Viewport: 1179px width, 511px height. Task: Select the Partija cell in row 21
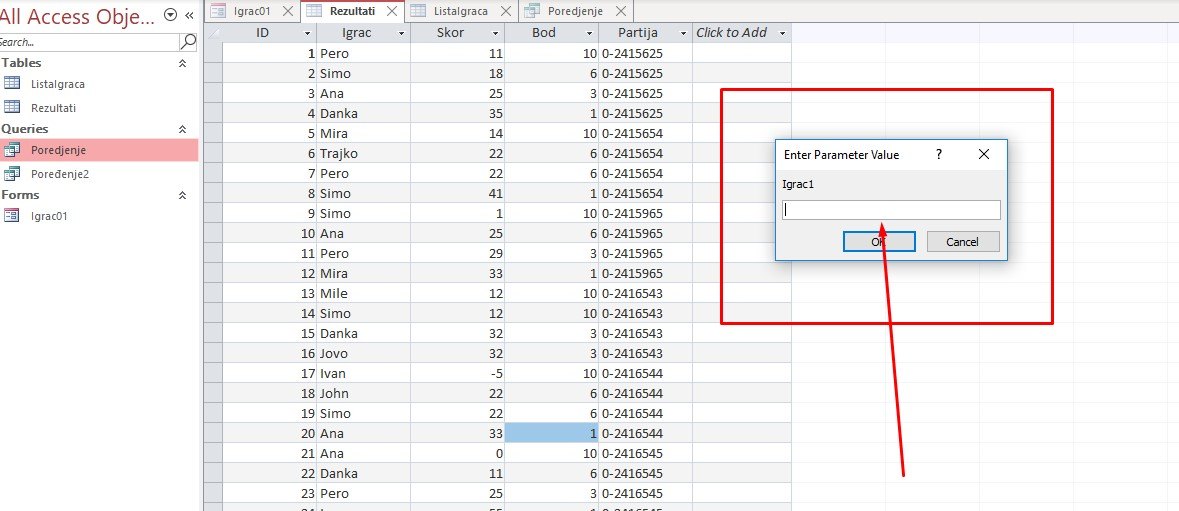tap(646, 453)
